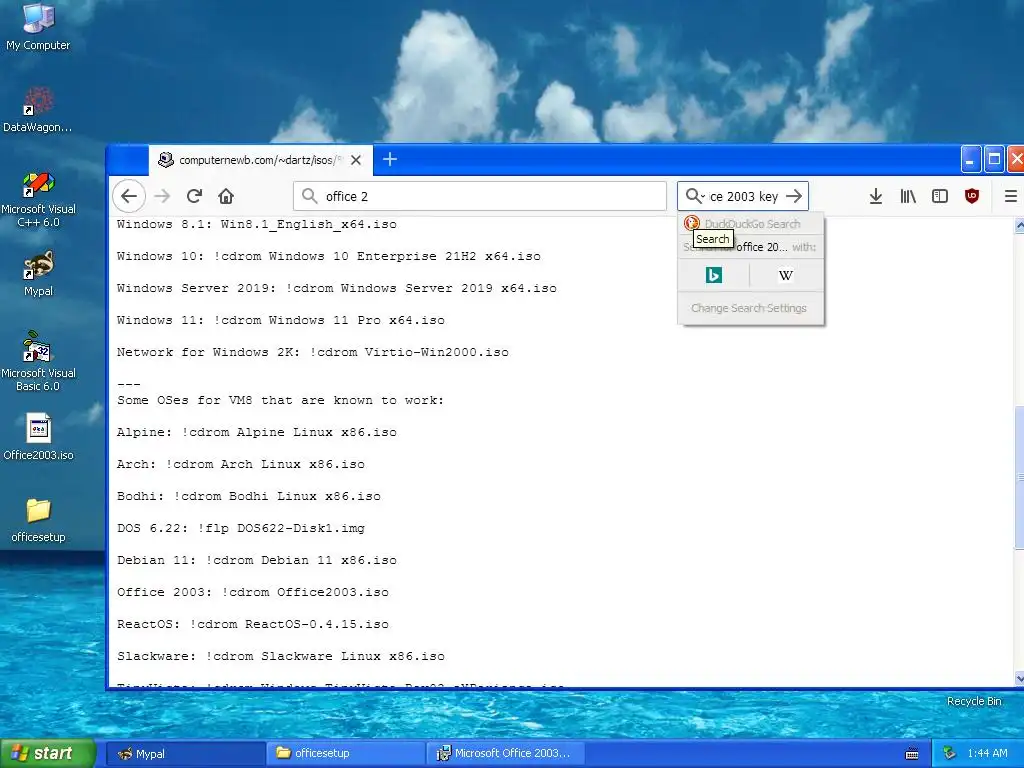
Task: Submit search with the arrow button
Action: [794, 196]
